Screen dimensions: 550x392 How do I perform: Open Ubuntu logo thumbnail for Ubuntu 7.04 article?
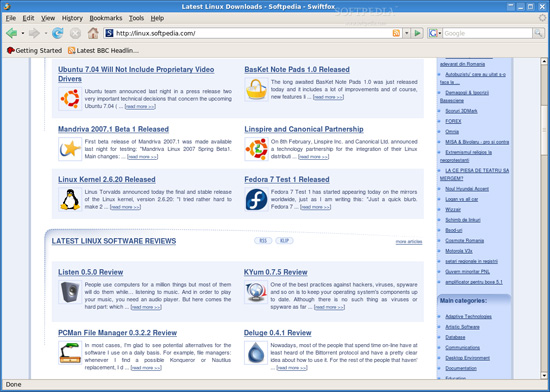pos(70,99)
